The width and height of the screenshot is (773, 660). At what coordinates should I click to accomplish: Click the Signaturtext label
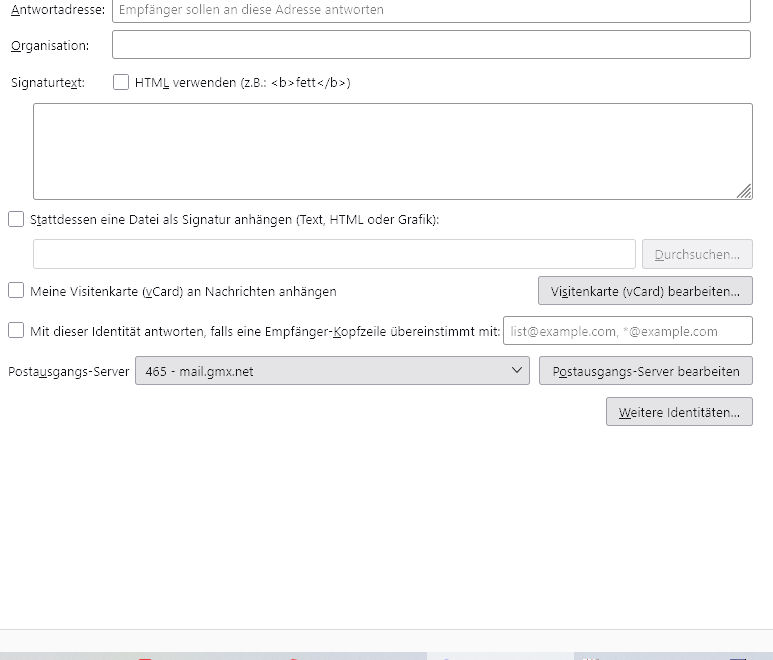(48, 82)
